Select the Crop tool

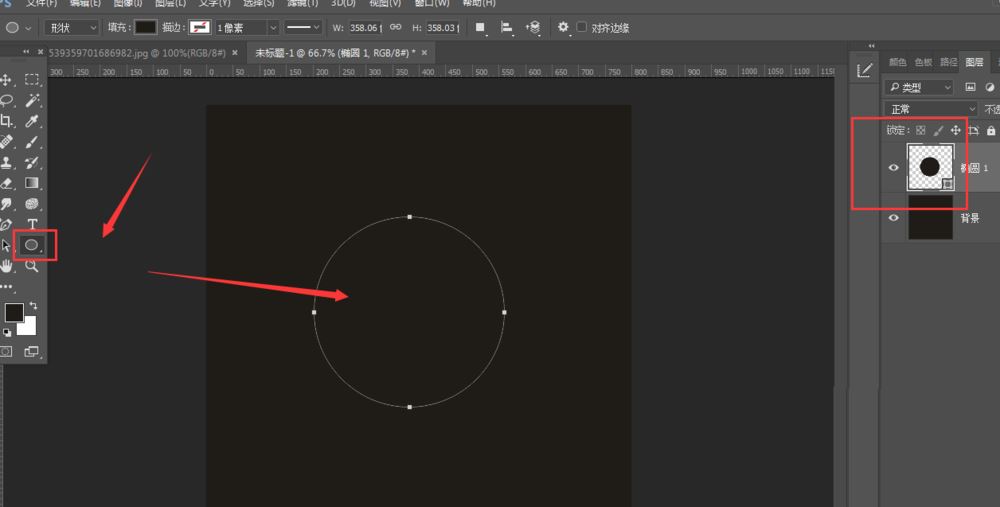6,121
